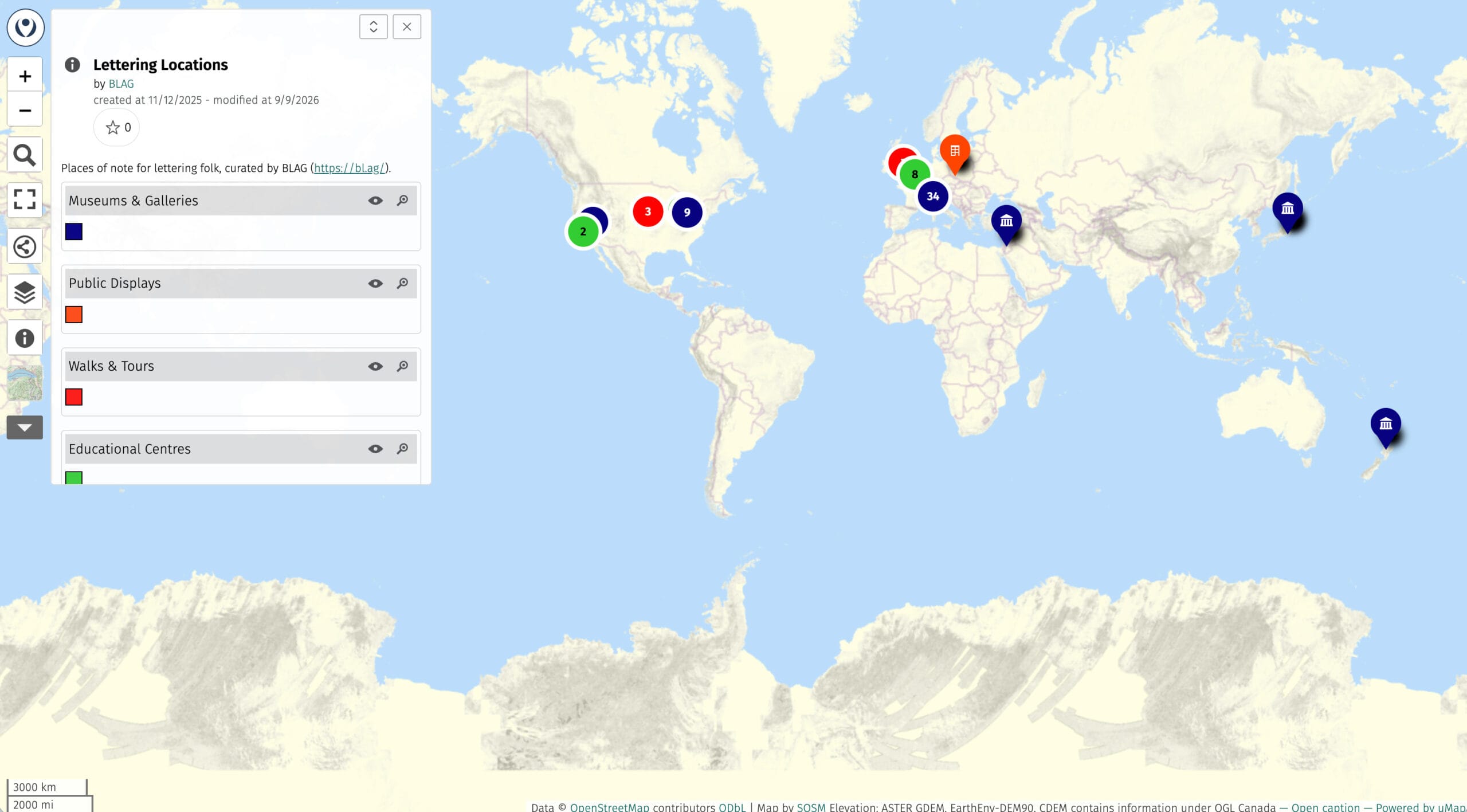Image resolution: width=1467 pixels, height=812 pixels.
Task: Open the red cluster marked 3
Action: 648,211
